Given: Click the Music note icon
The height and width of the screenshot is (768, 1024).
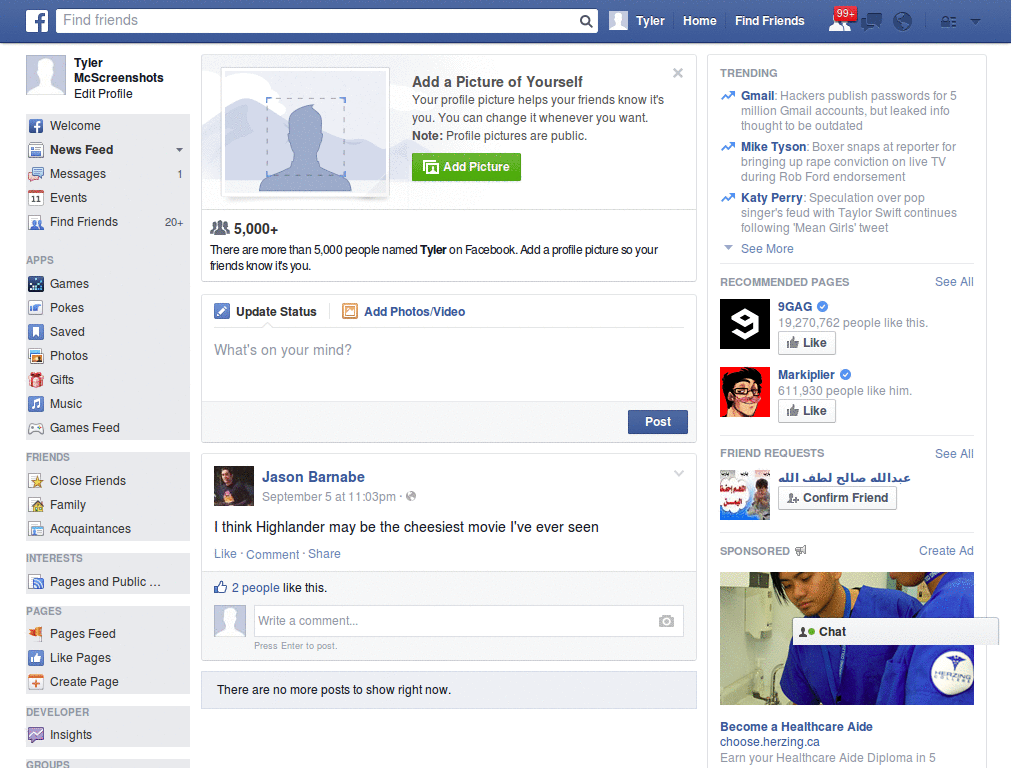Looking at the screenshot, I should tap(36, 404).
